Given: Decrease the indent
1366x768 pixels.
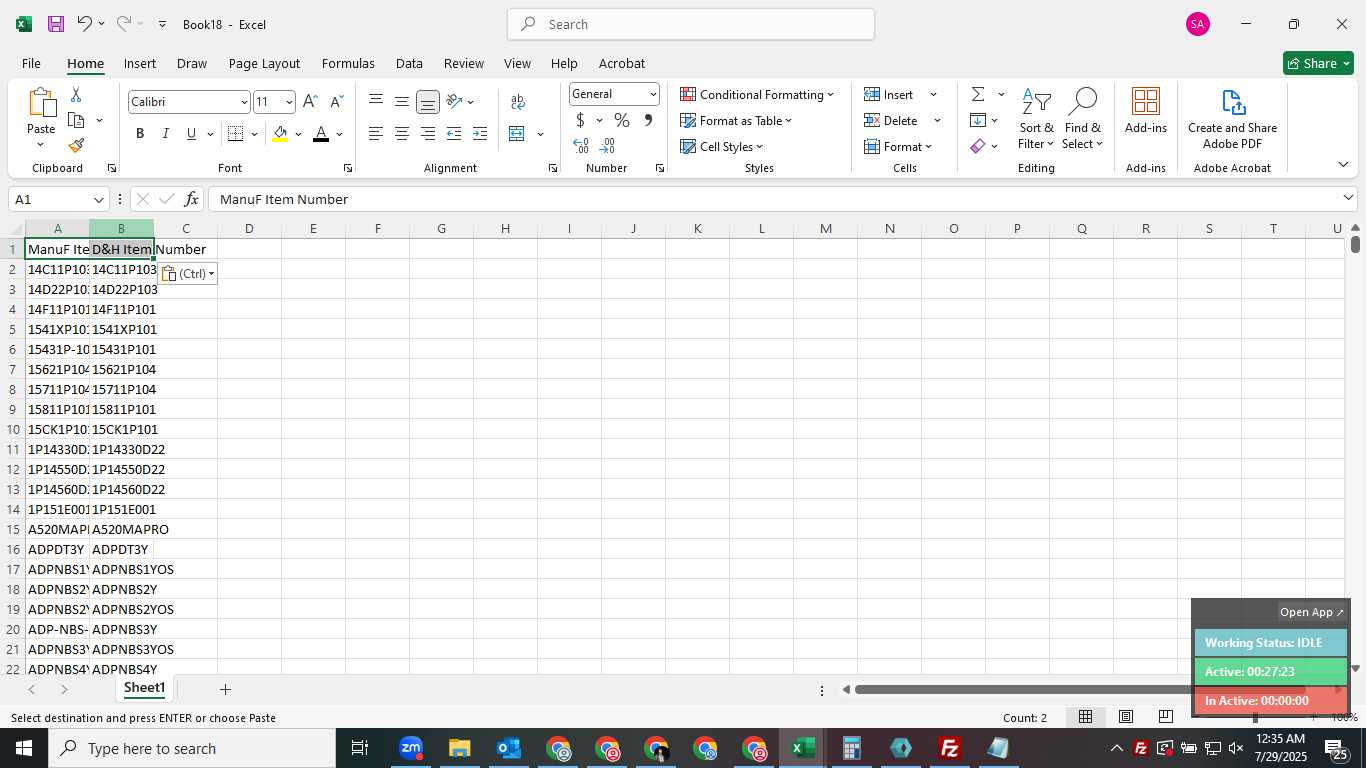Looking at the screenshot, I should (454, 134).
